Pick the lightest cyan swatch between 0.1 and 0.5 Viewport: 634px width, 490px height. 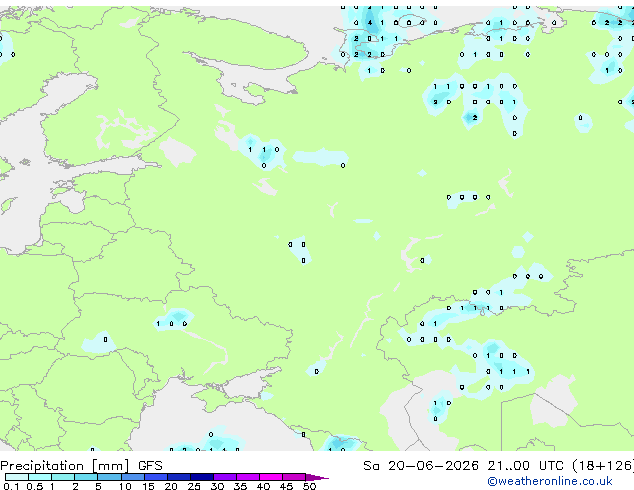(17, 477)
